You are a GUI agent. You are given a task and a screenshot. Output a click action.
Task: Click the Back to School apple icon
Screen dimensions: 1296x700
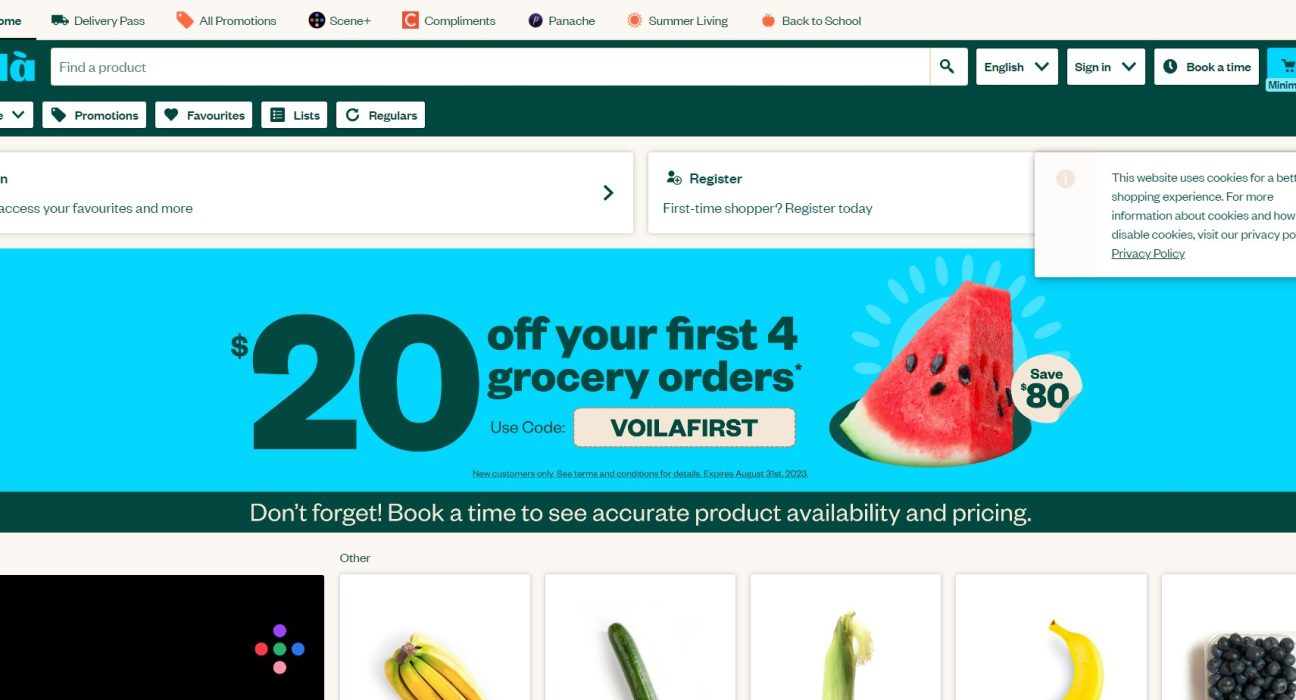768,20
